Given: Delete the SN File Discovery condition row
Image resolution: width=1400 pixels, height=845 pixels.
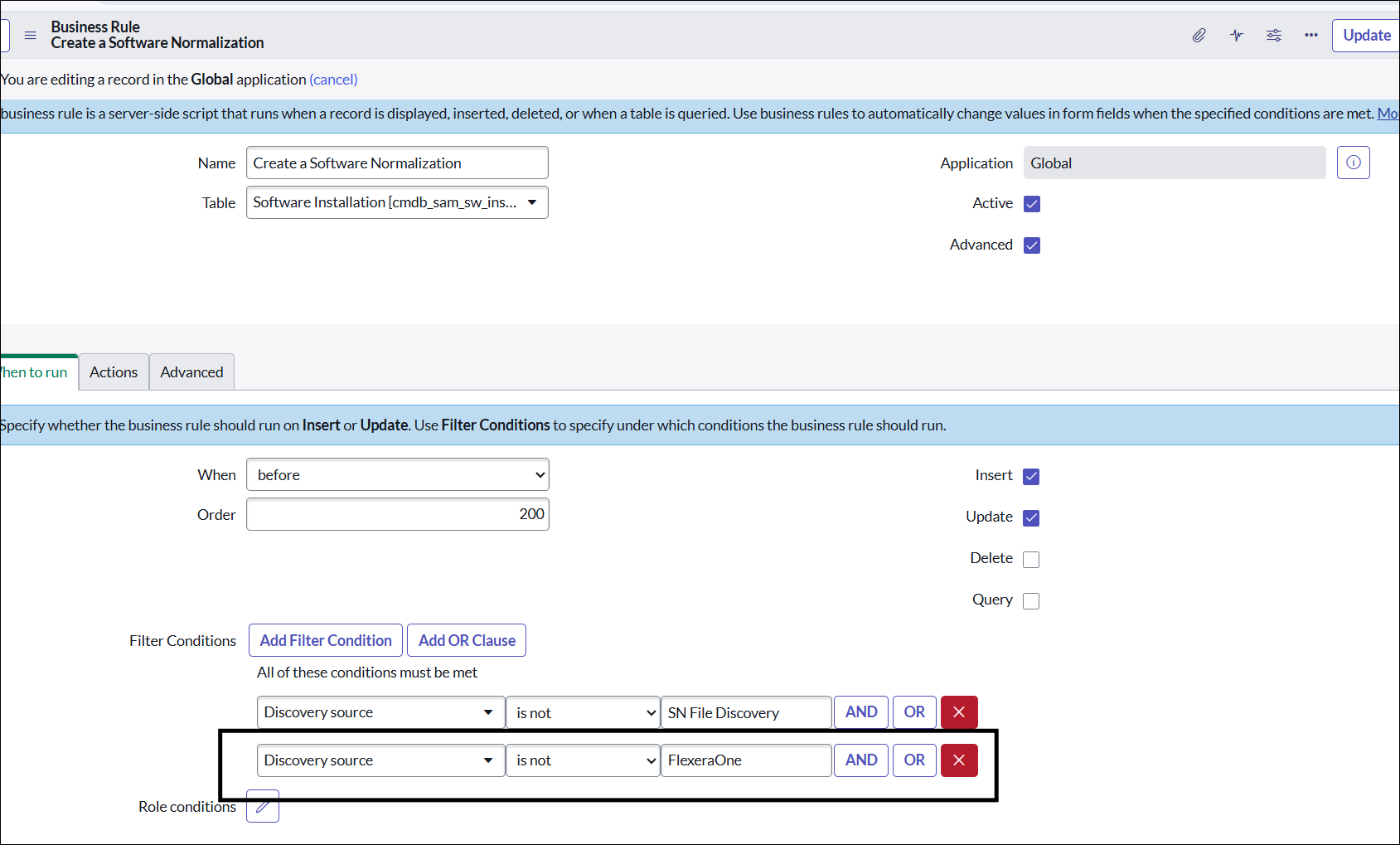Looking at the screenshot, I should pyautogui.click(x=959, y=712).
